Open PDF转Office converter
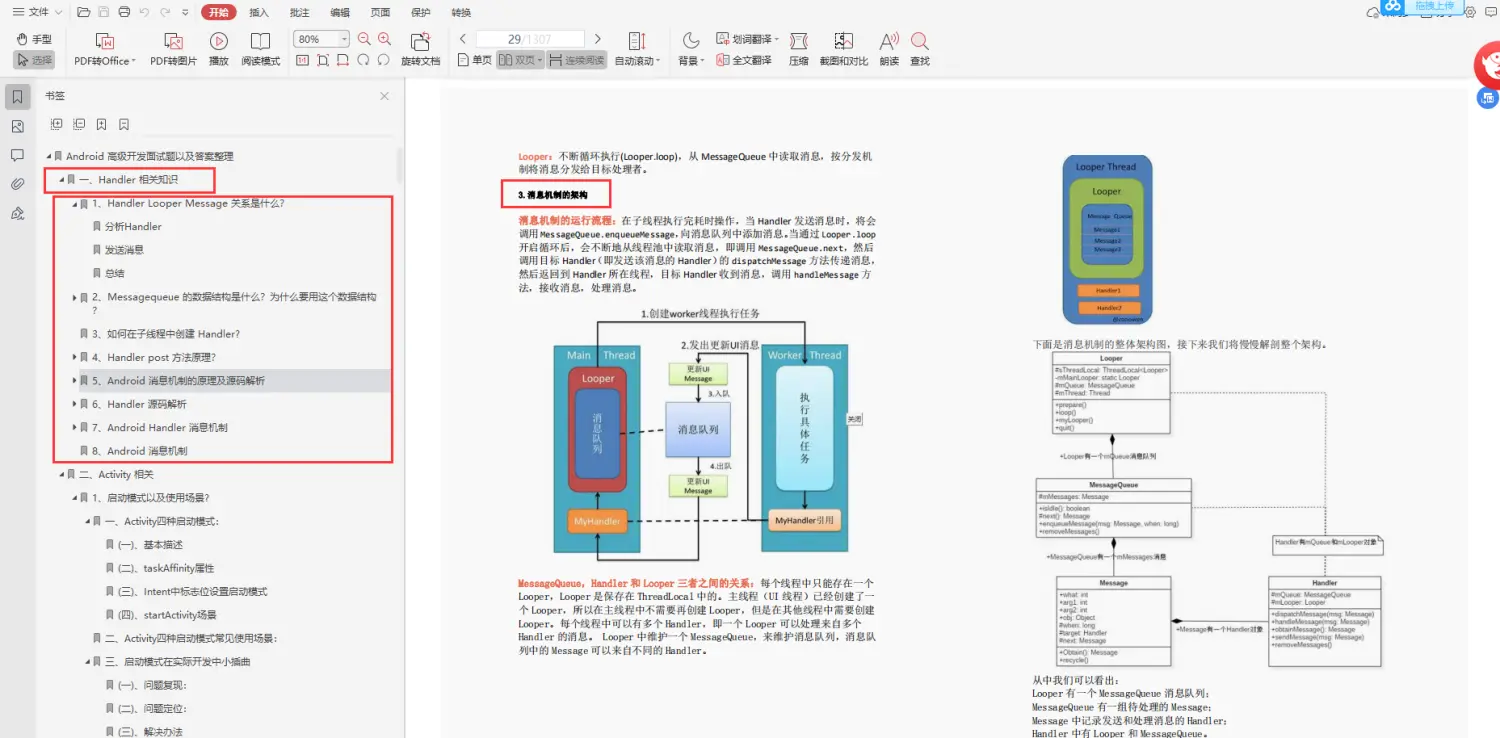Image resolution: width=1500 pixels, height=738 pixels. pos(105,49)
